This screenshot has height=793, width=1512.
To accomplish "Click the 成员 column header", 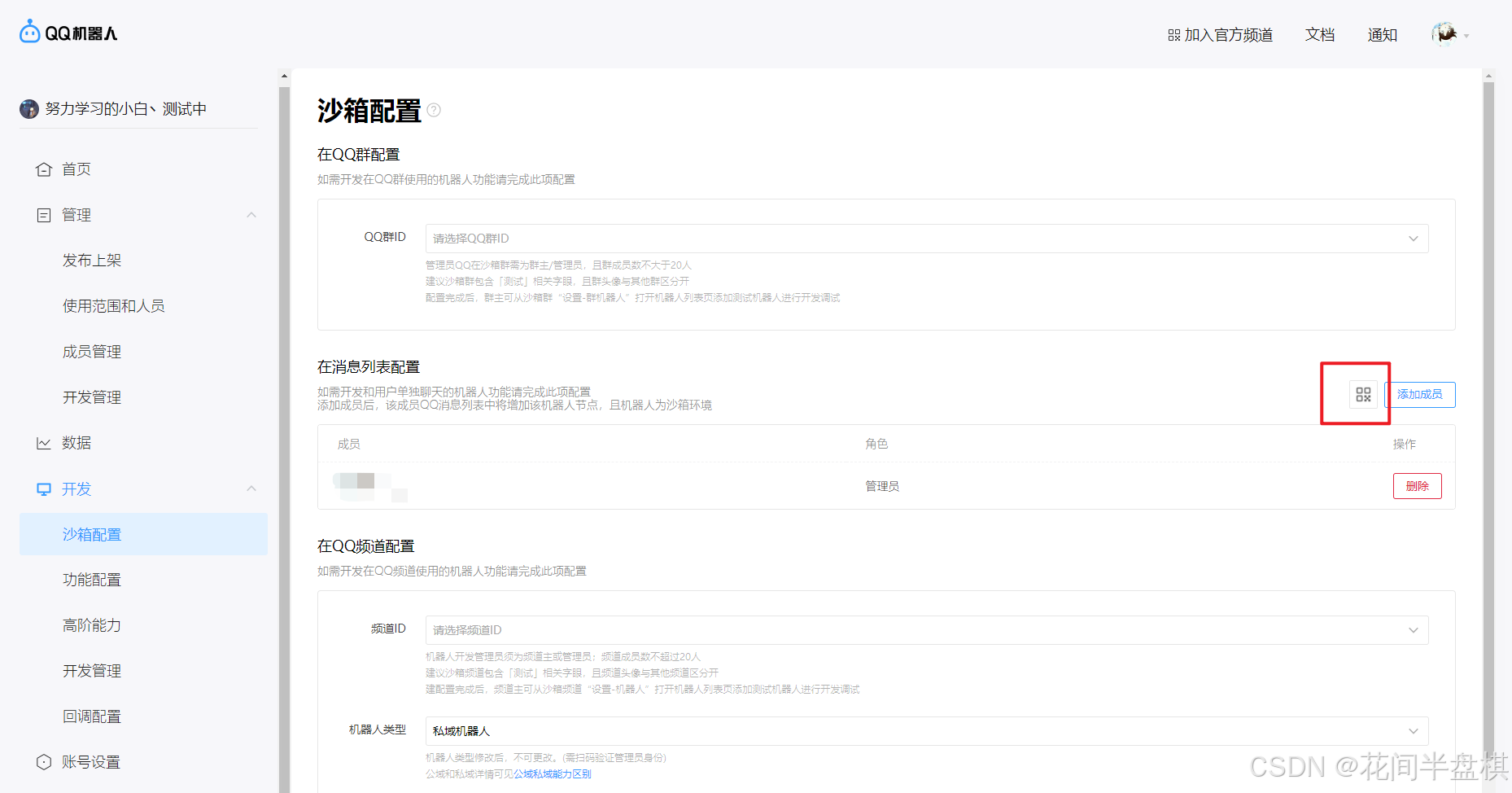I will 349,444.
